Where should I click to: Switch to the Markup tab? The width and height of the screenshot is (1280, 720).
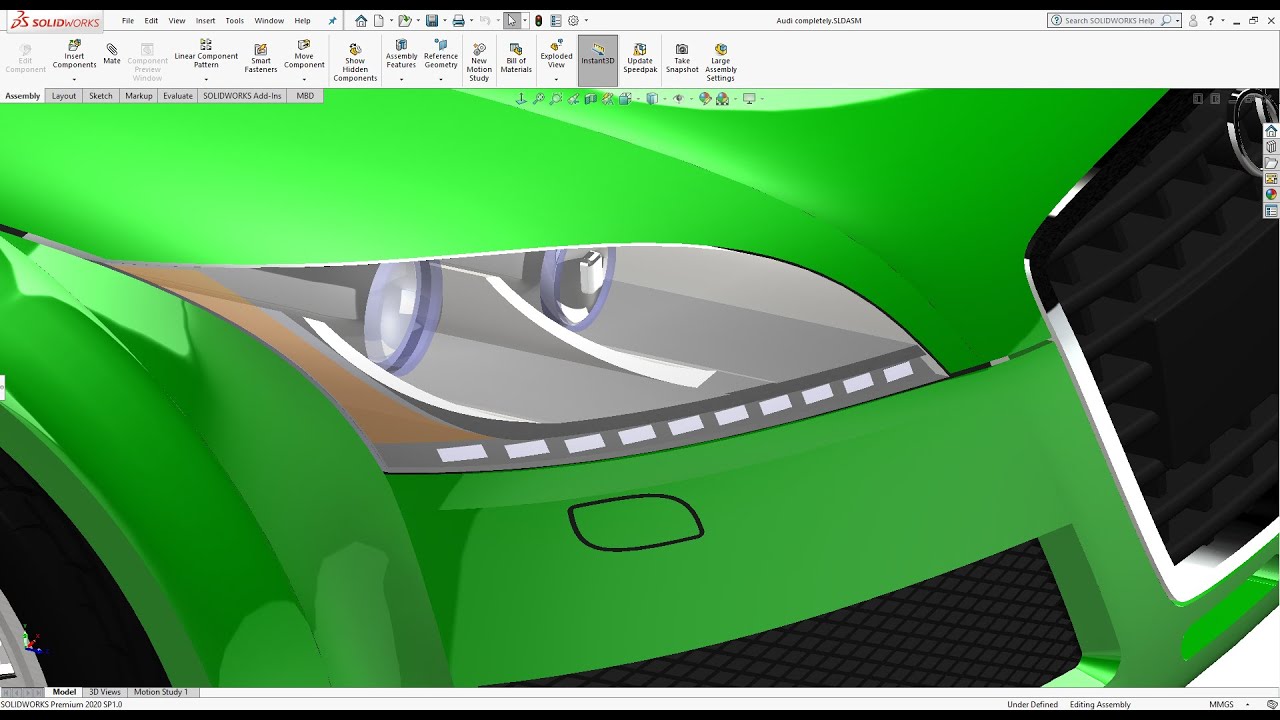click(x=139, y=96)
